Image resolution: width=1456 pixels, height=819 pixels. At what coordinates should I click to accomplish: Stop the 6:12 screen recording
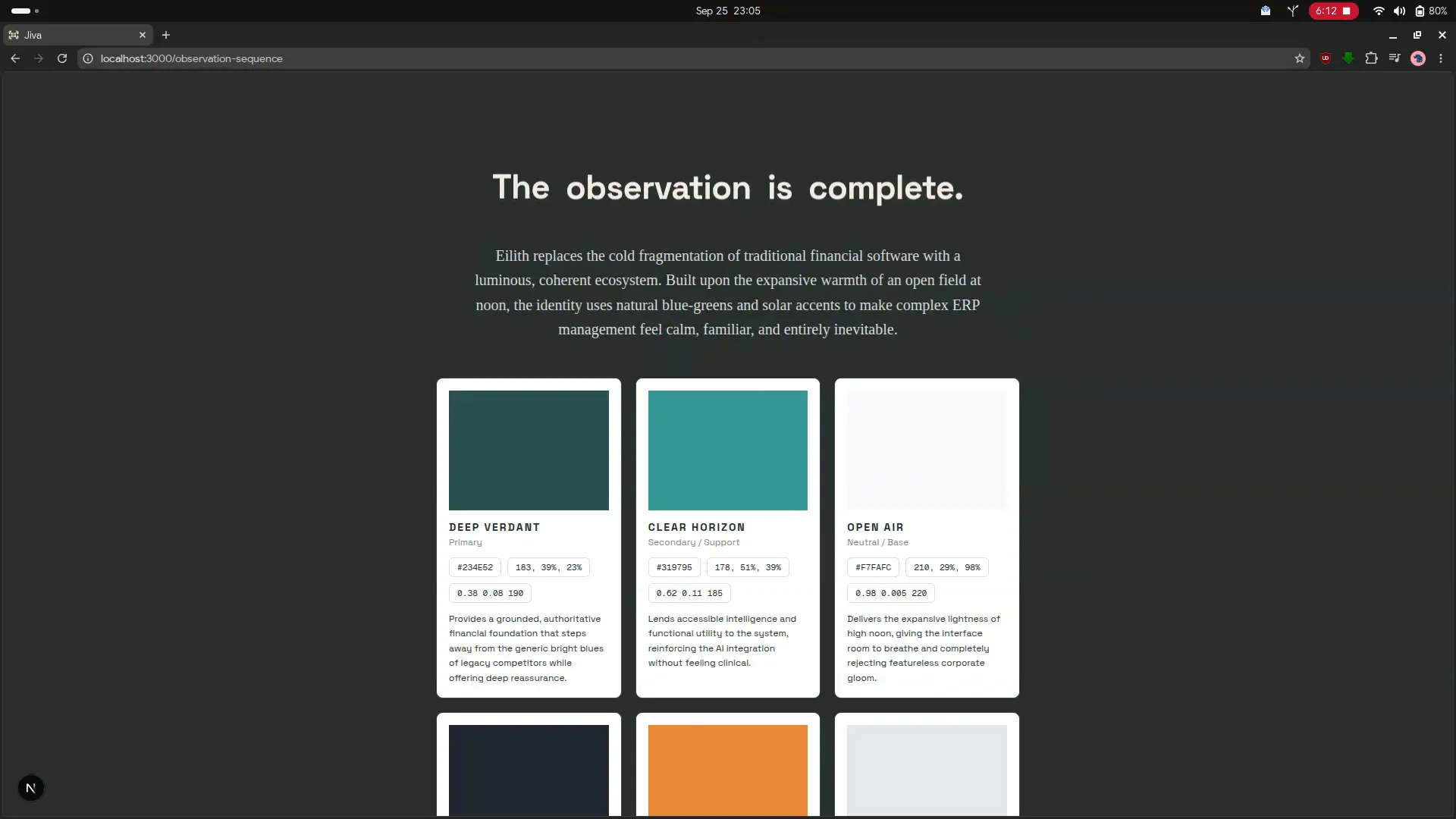pyautogui.click(x=1333, y=11)
